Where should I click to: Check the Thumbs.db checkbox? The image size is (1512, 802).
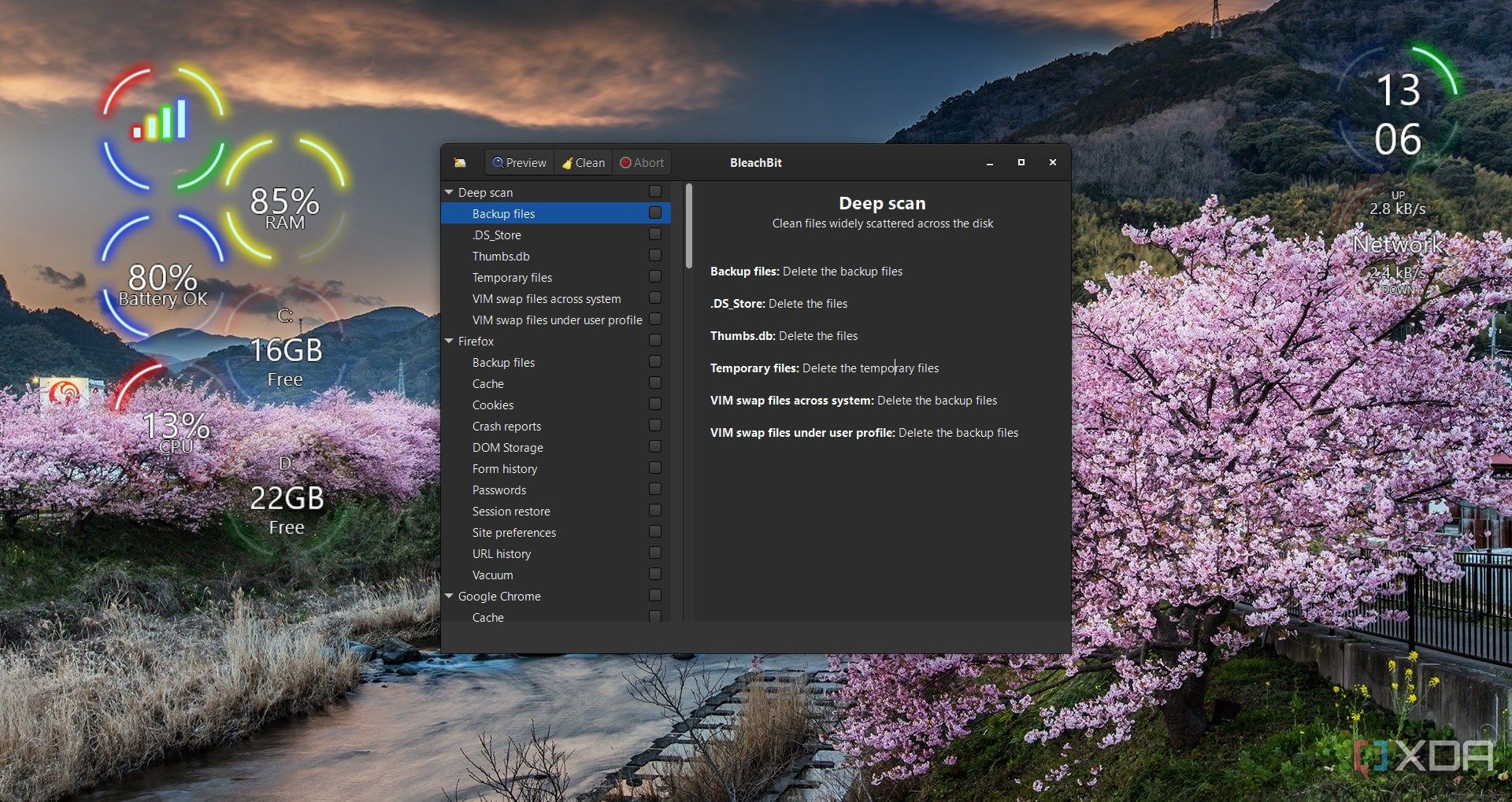pyautogui.click(x=654, y=255)
